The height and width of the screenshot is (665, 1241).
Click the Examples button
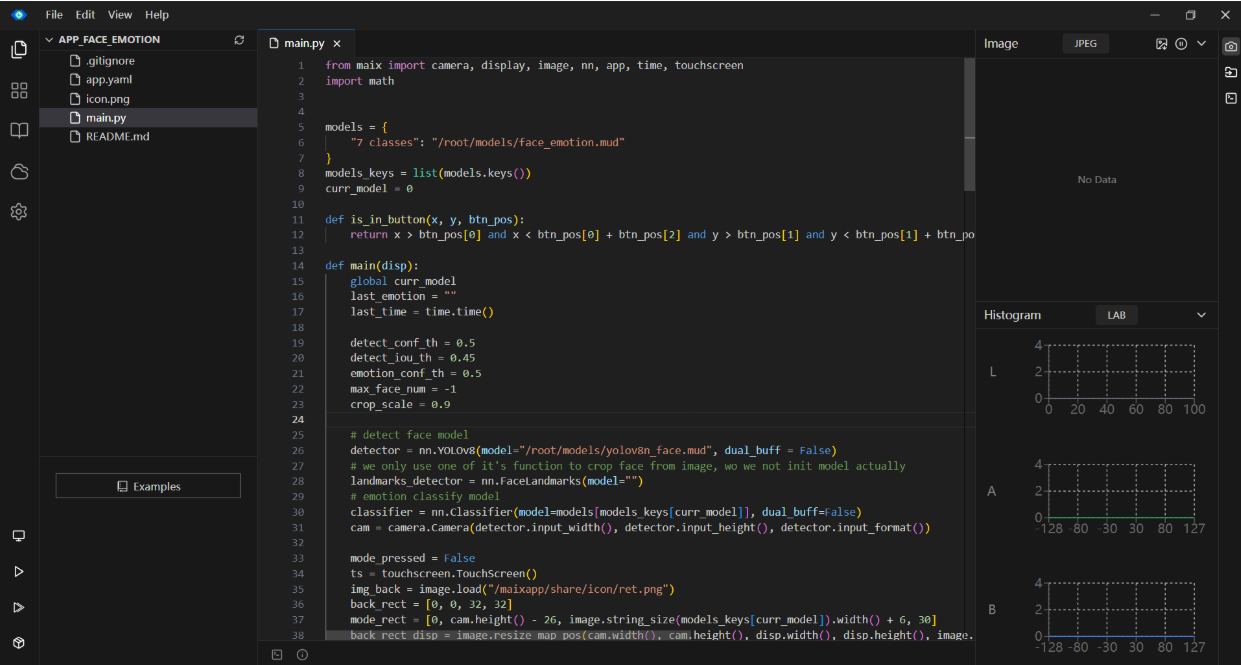[148, 486]
